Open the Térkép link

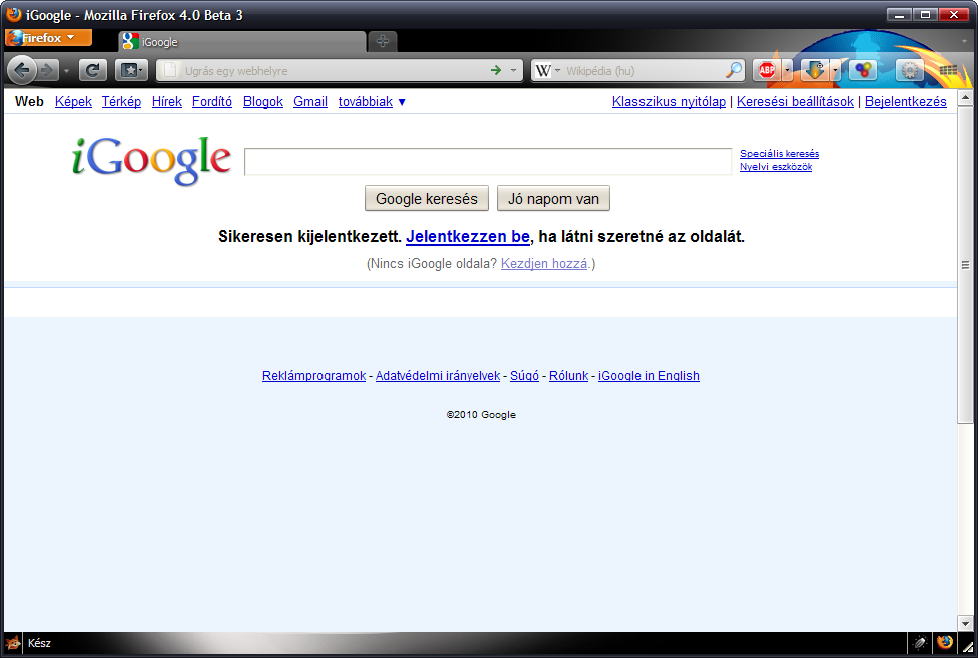[121, 101]
